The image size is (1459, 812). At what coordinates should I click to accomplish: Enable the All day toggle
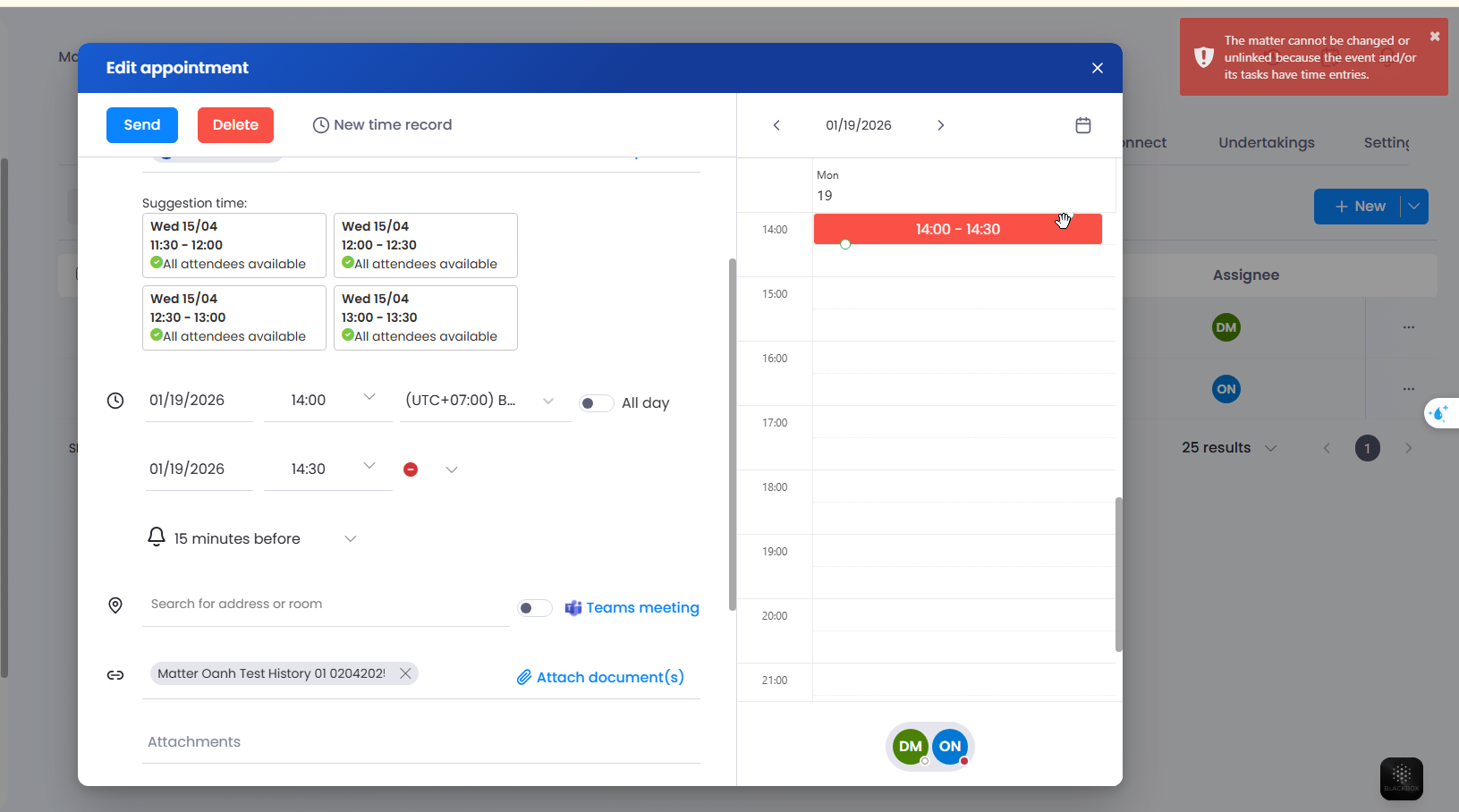click(596, 403)
